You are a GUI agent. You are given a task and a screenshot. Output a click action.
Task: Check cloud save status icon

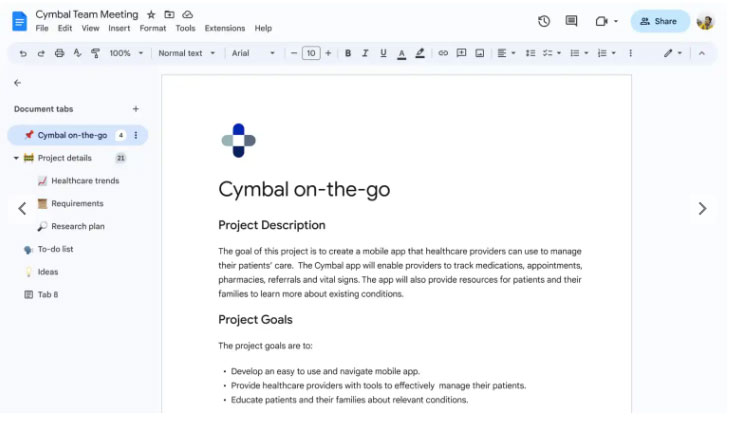tap(187, 15)
